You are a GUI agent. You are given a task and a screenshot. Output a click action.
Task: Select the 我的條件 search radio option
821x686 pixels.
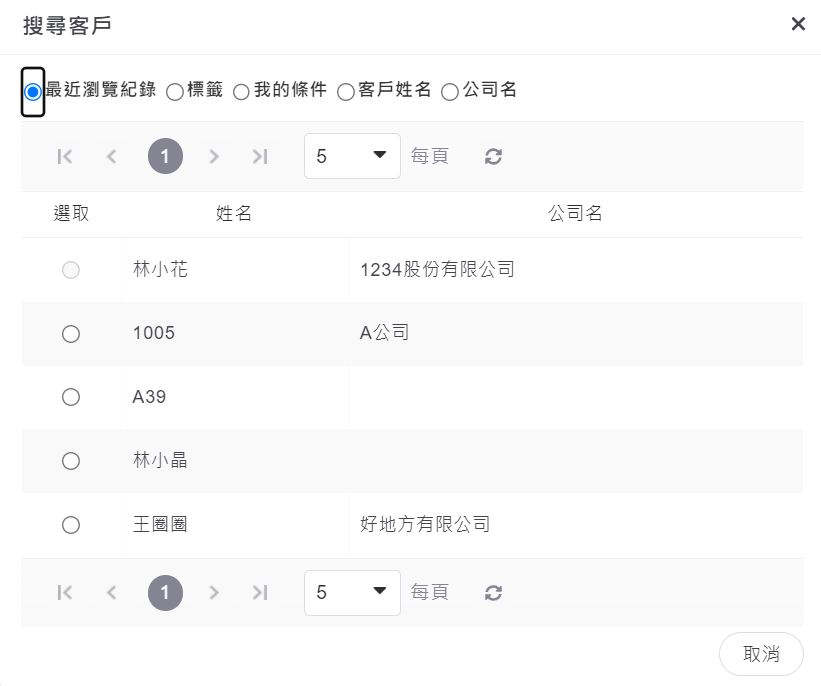(x=241, y=92)
